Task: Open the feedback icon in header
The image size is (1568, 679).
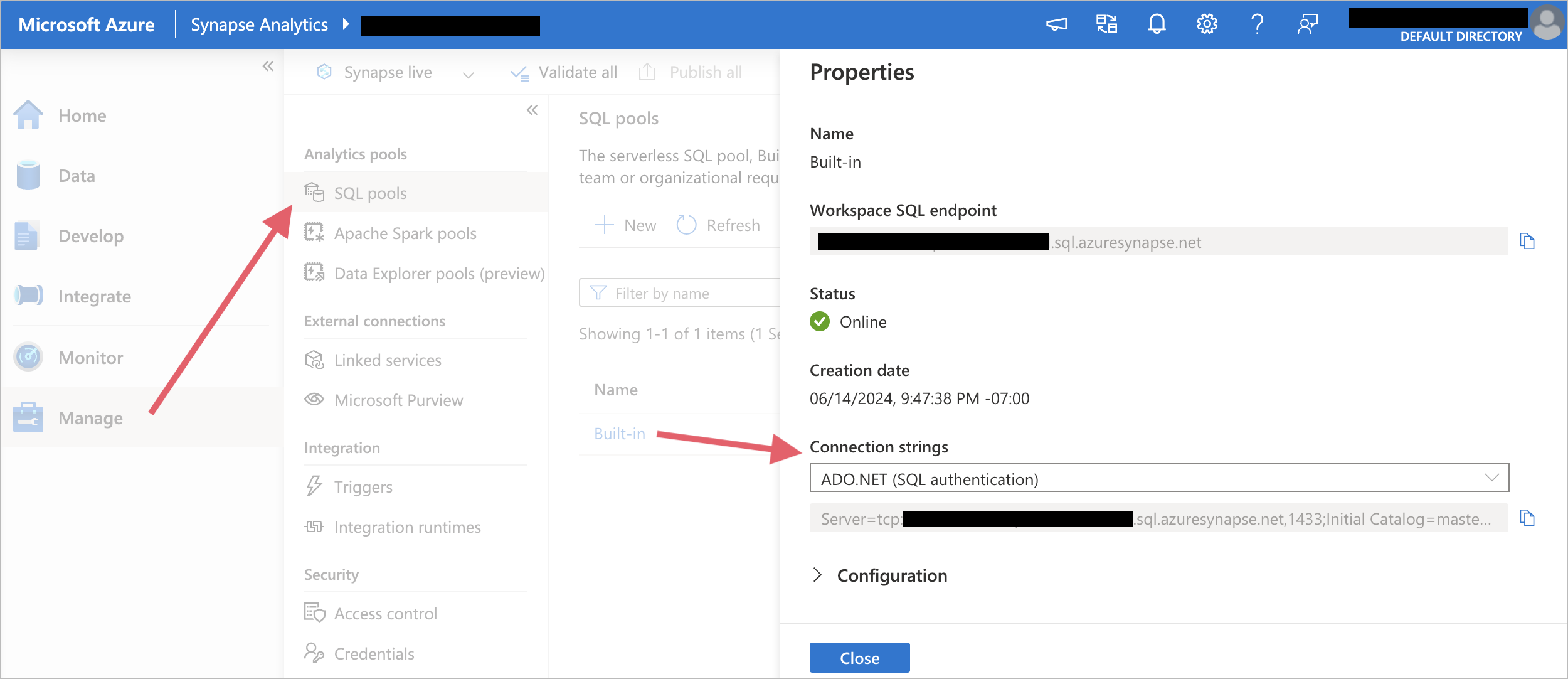Action: 1307,24
